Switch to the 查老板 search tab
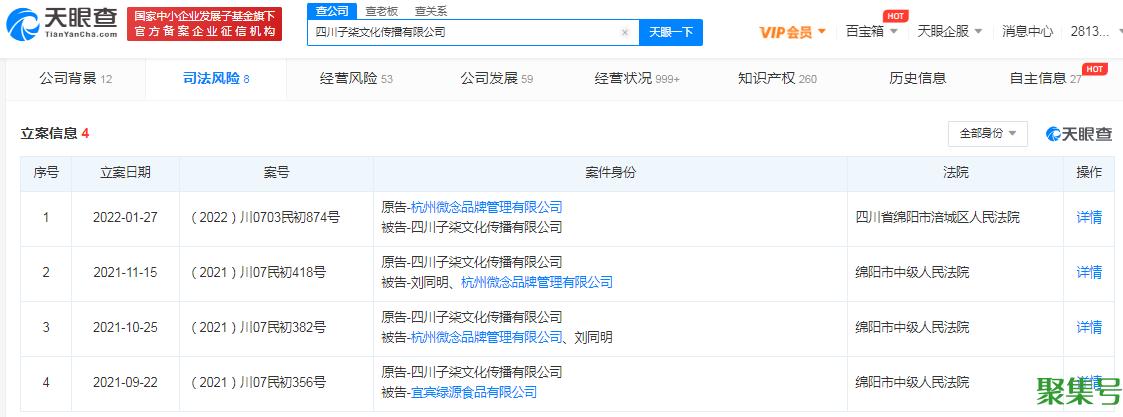 (x=380, y=10)
